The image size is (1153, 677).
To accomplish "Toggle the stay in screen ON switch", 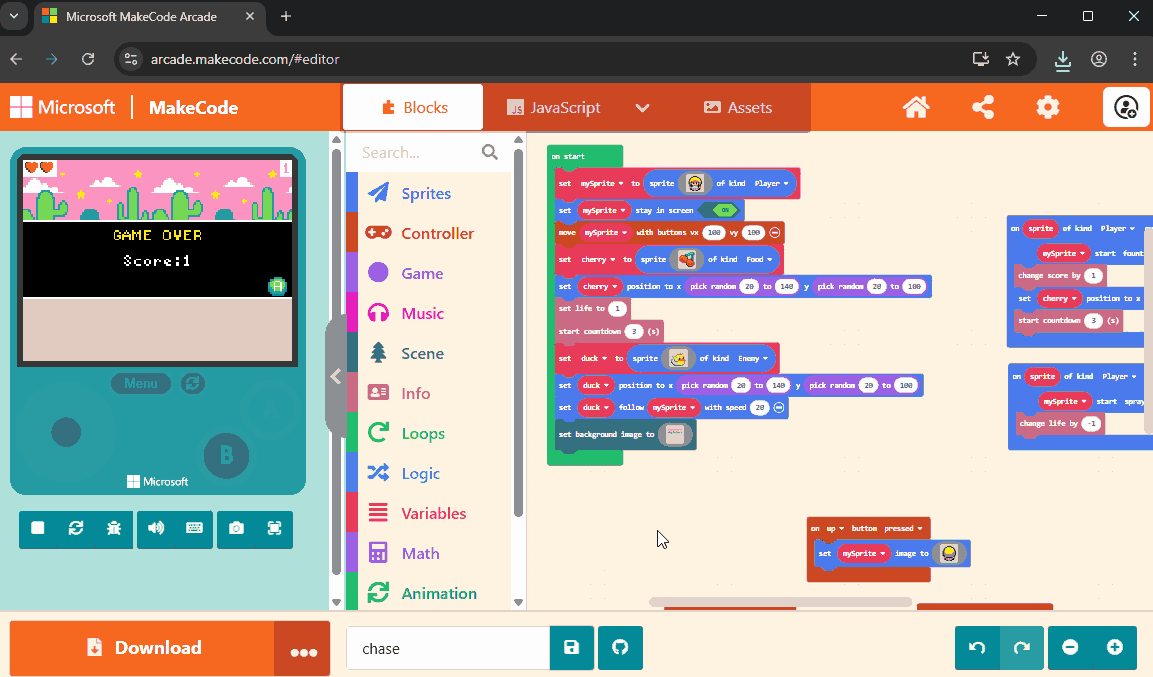I will [x=719, y=210].
